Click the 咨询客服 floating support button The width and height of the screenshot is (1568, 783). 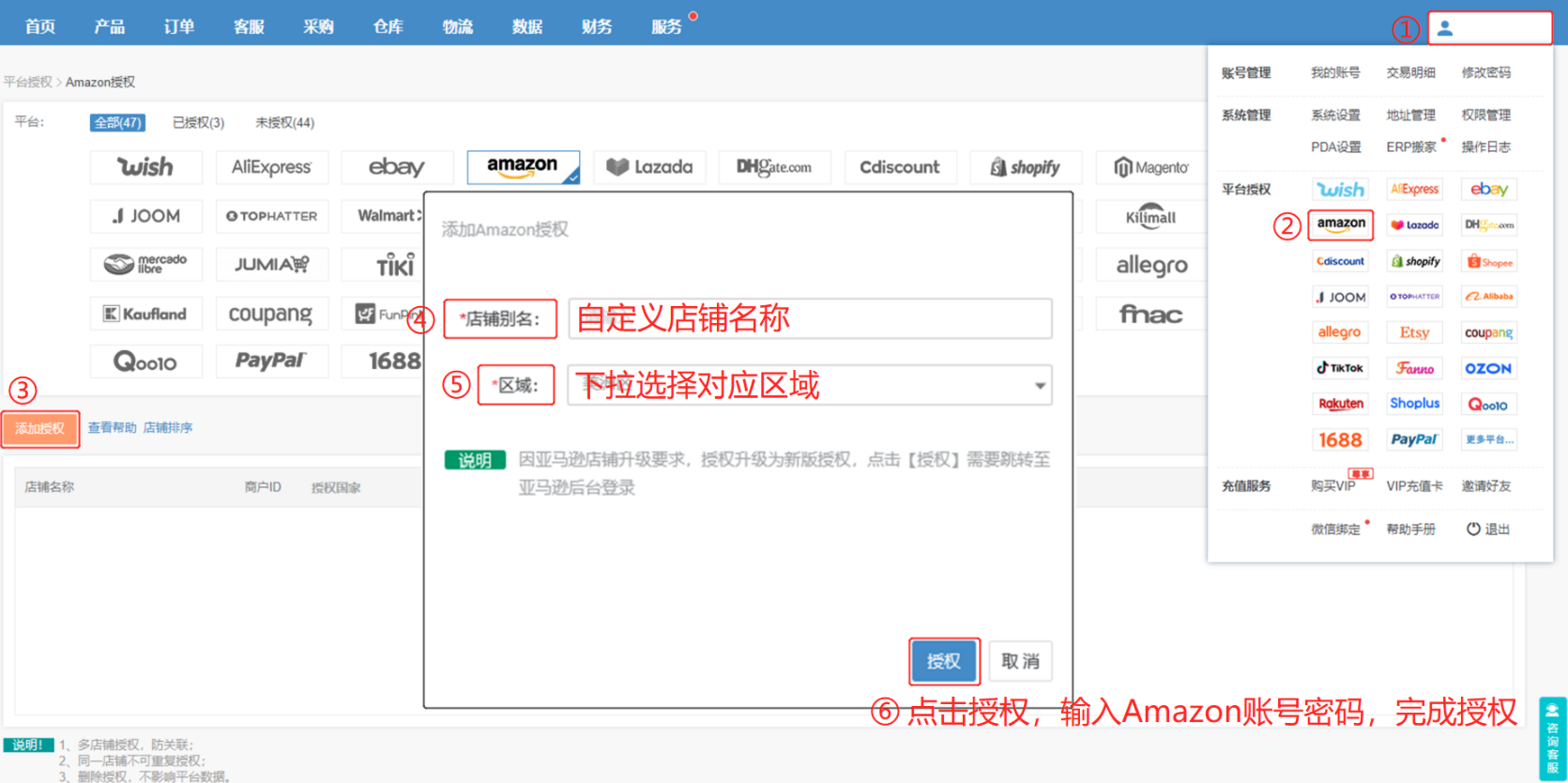pos(1553,739)
